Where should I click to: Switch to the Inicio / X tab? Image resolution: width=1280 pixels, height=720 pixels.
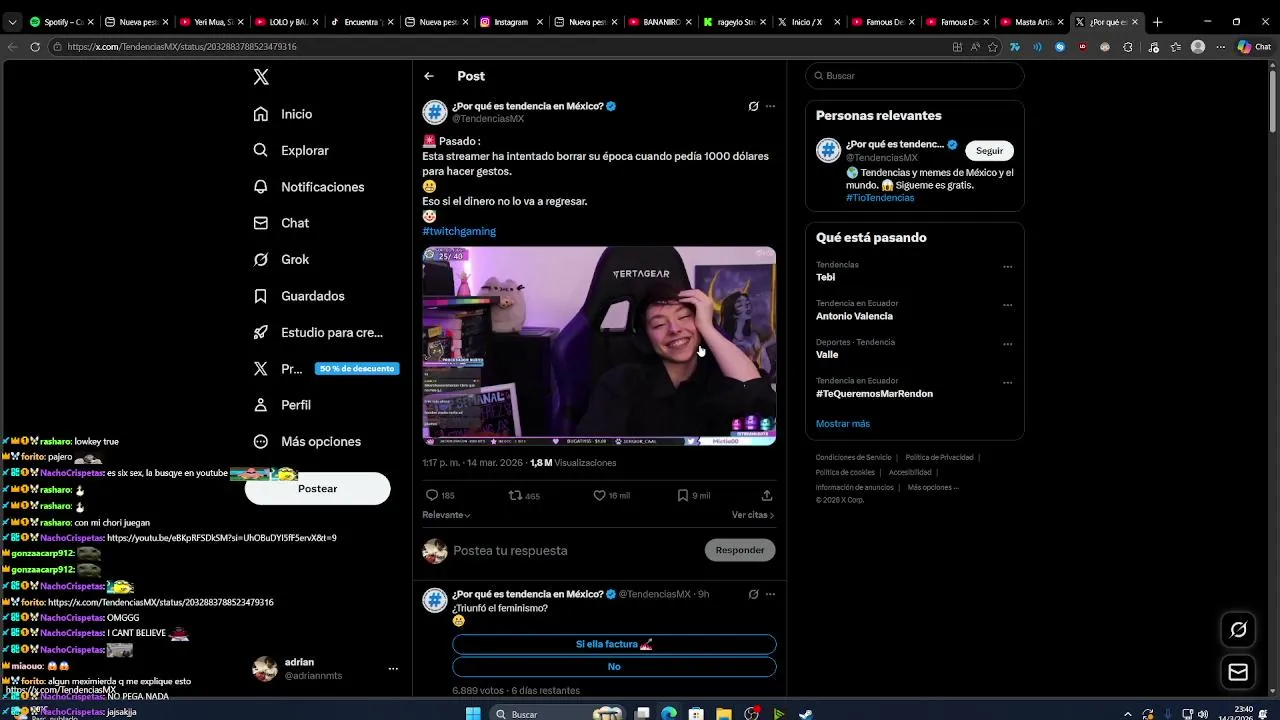point(808,22)
